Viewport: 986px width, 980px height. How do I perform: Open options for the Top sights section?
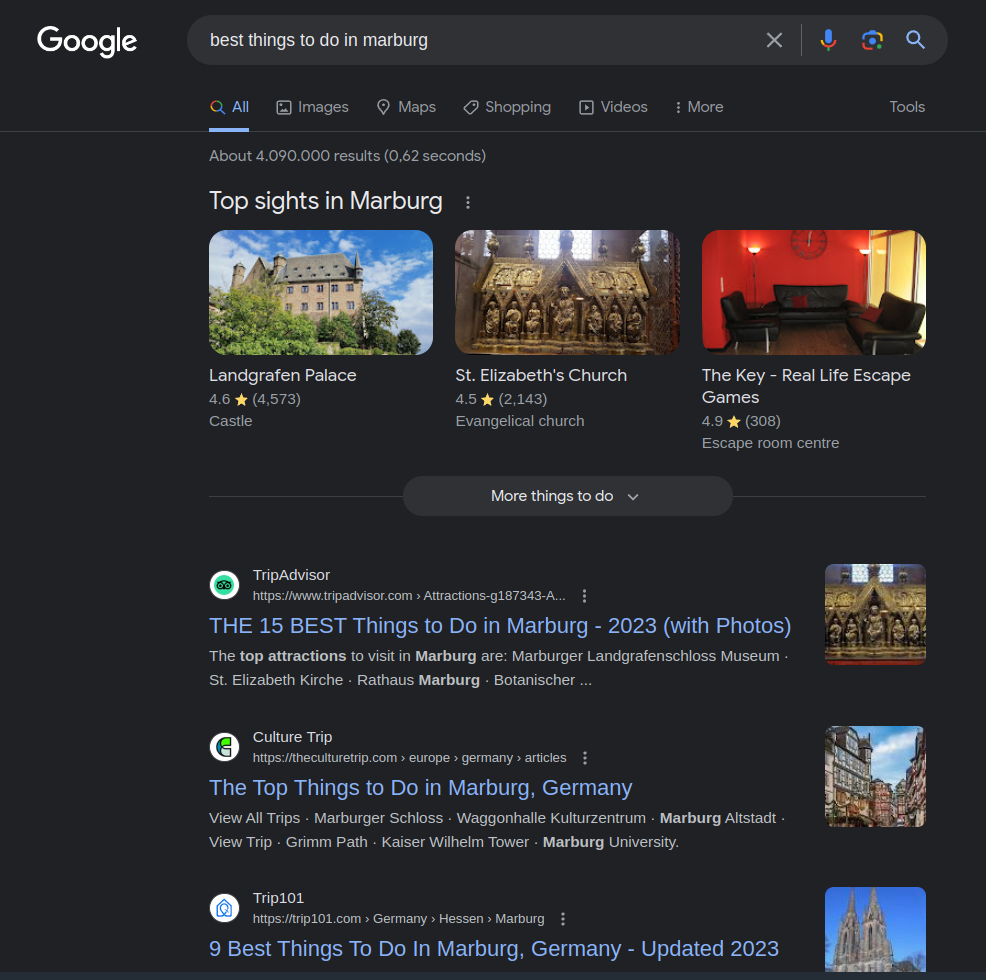click(468, 202)
